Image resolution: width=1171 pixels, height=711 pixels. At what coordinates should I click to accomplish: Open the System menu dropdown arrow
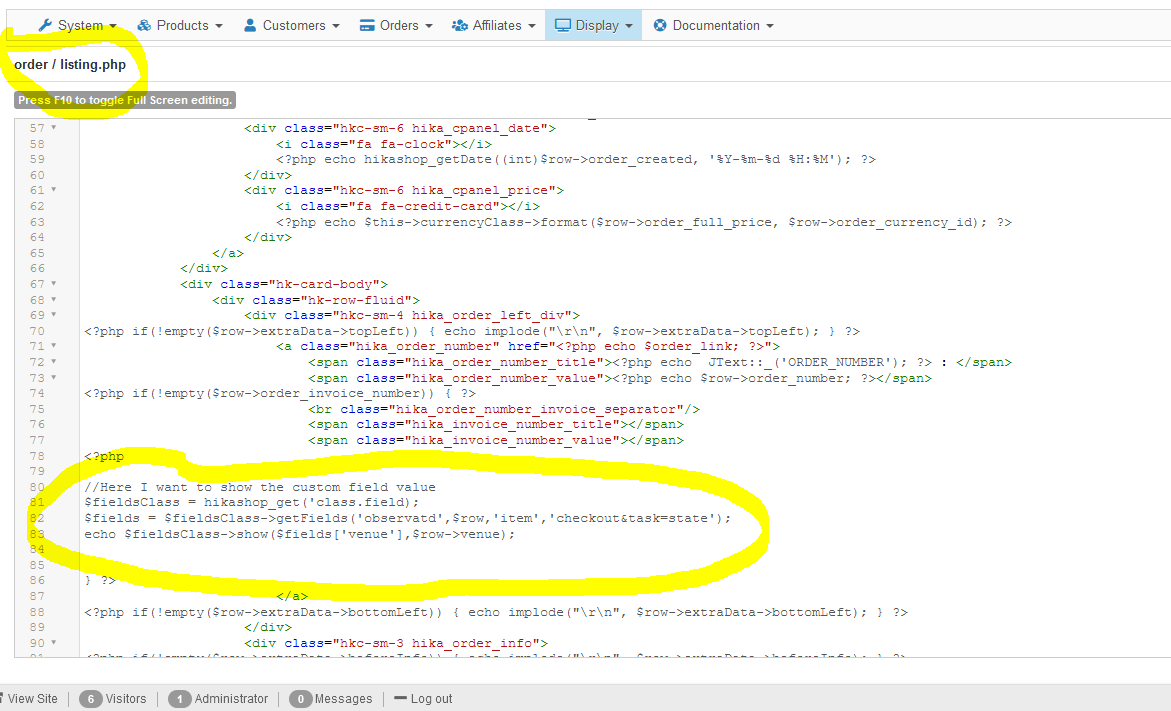pos(113,26)
